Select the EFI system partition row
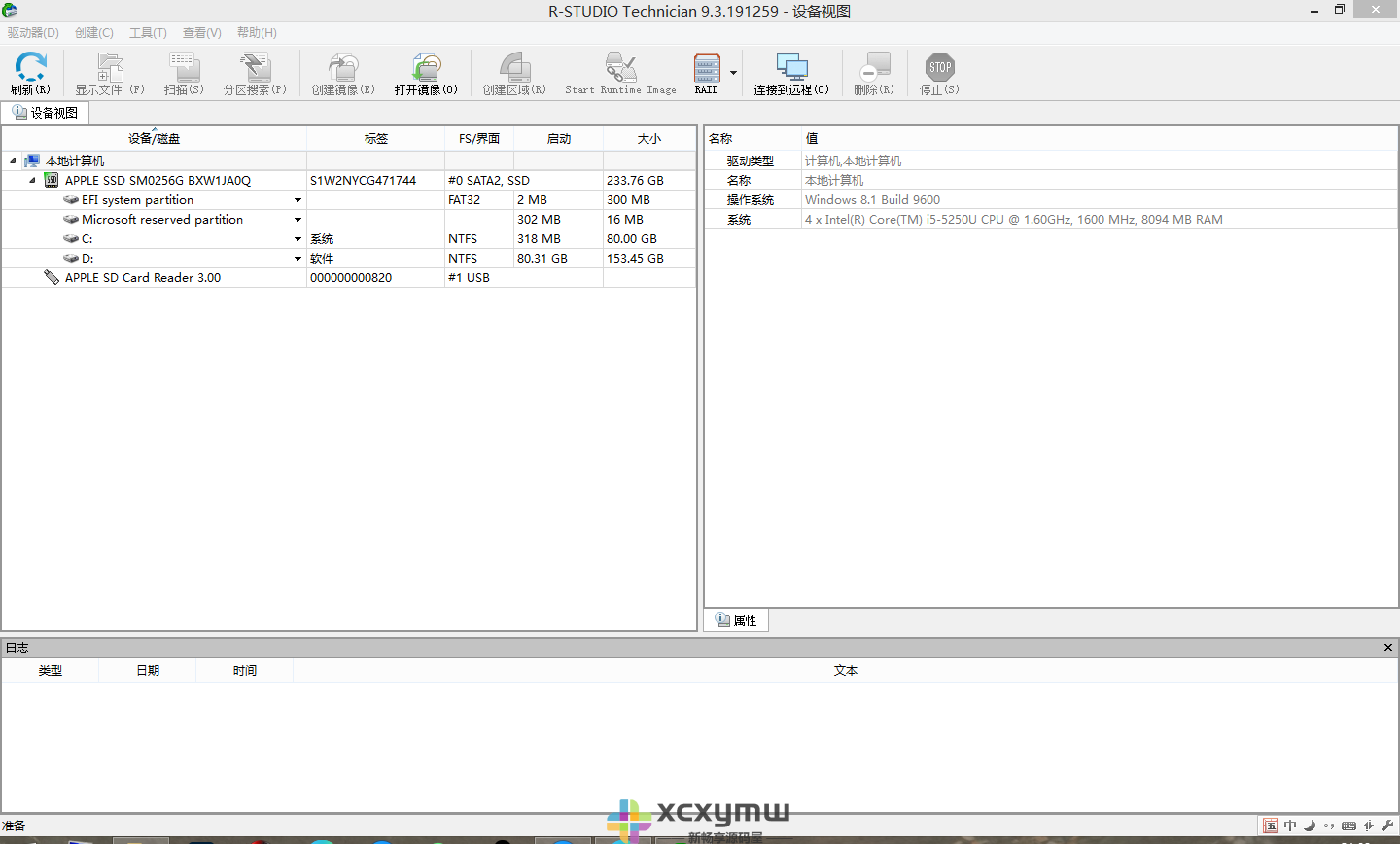Image resolution: width=1400 pixels, height=844 pixels. point(349,199)
